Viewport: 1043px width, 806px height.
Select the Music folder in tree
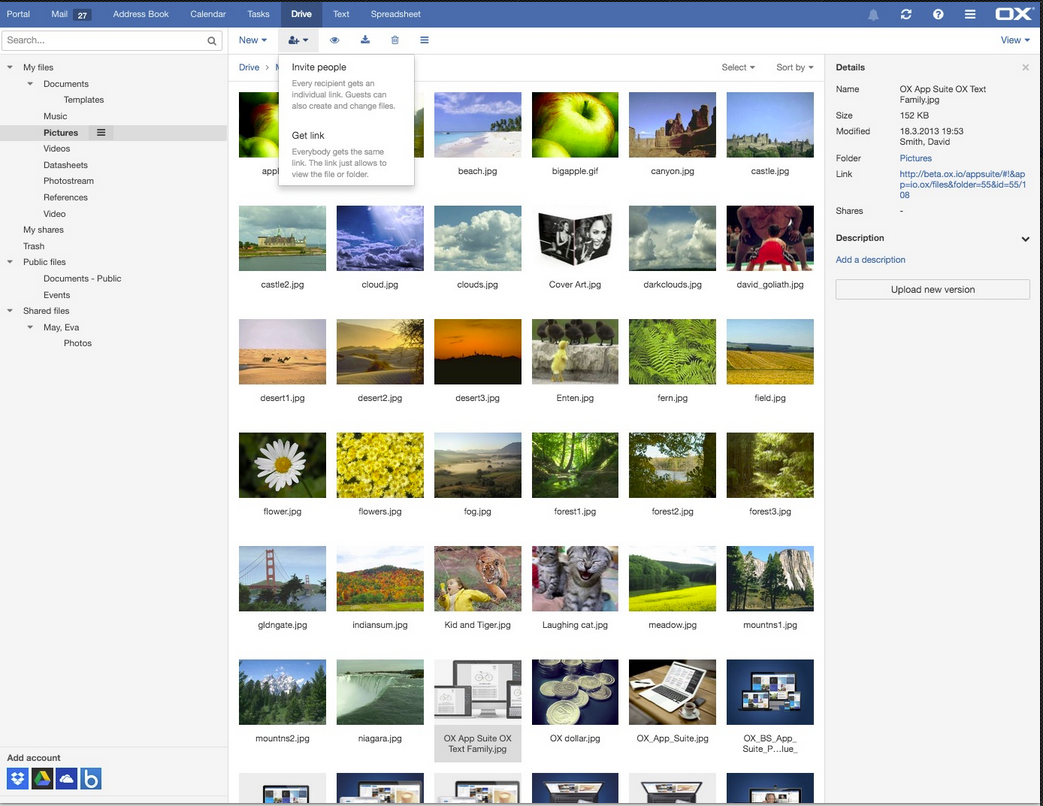(x=55, y=116)
